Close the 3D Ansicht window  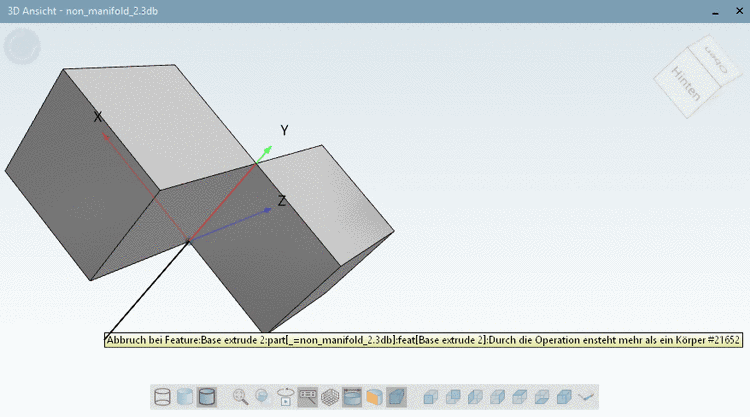pos(739,11)
